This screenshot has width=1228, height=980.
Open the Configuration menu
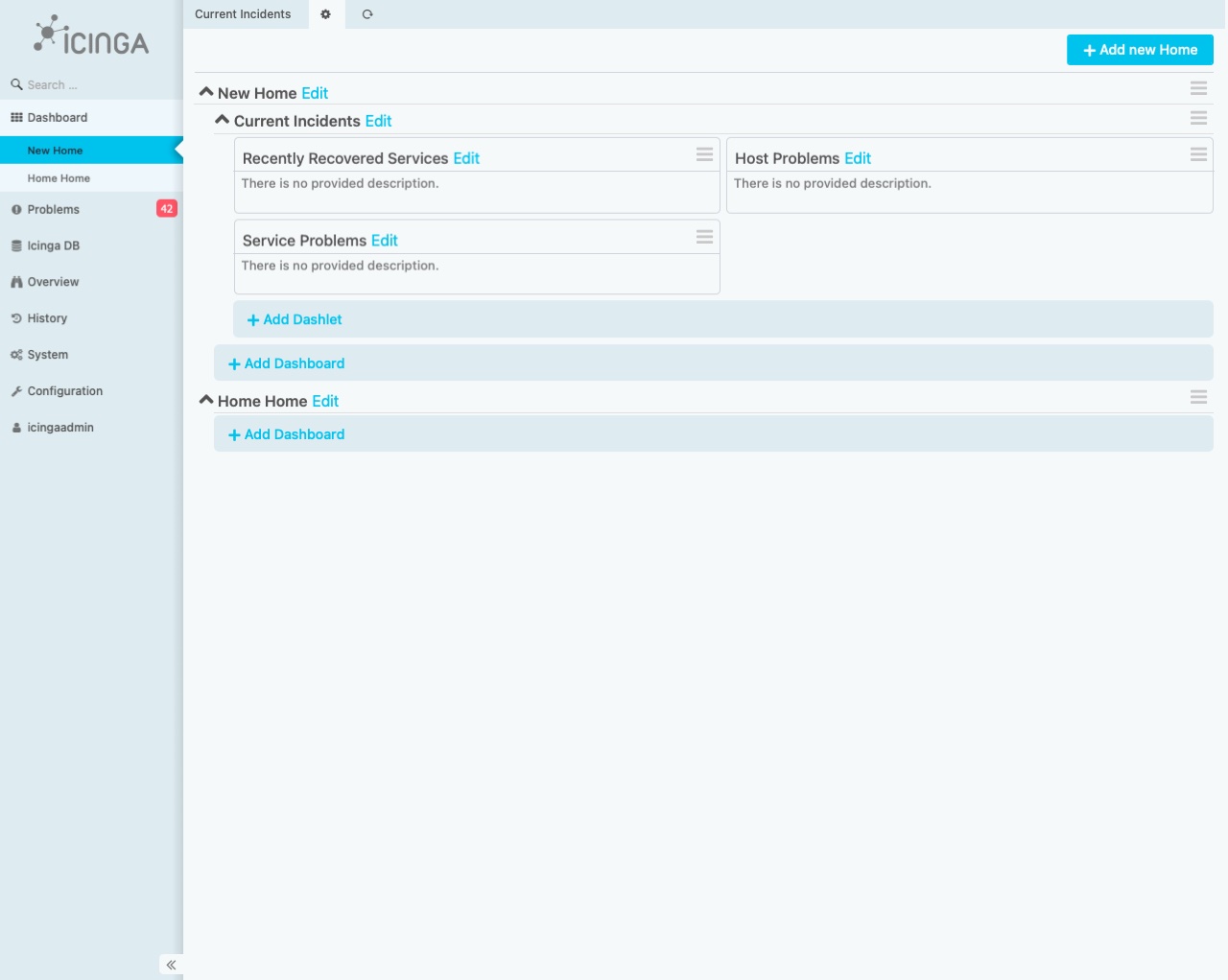(x=91, y=391)
